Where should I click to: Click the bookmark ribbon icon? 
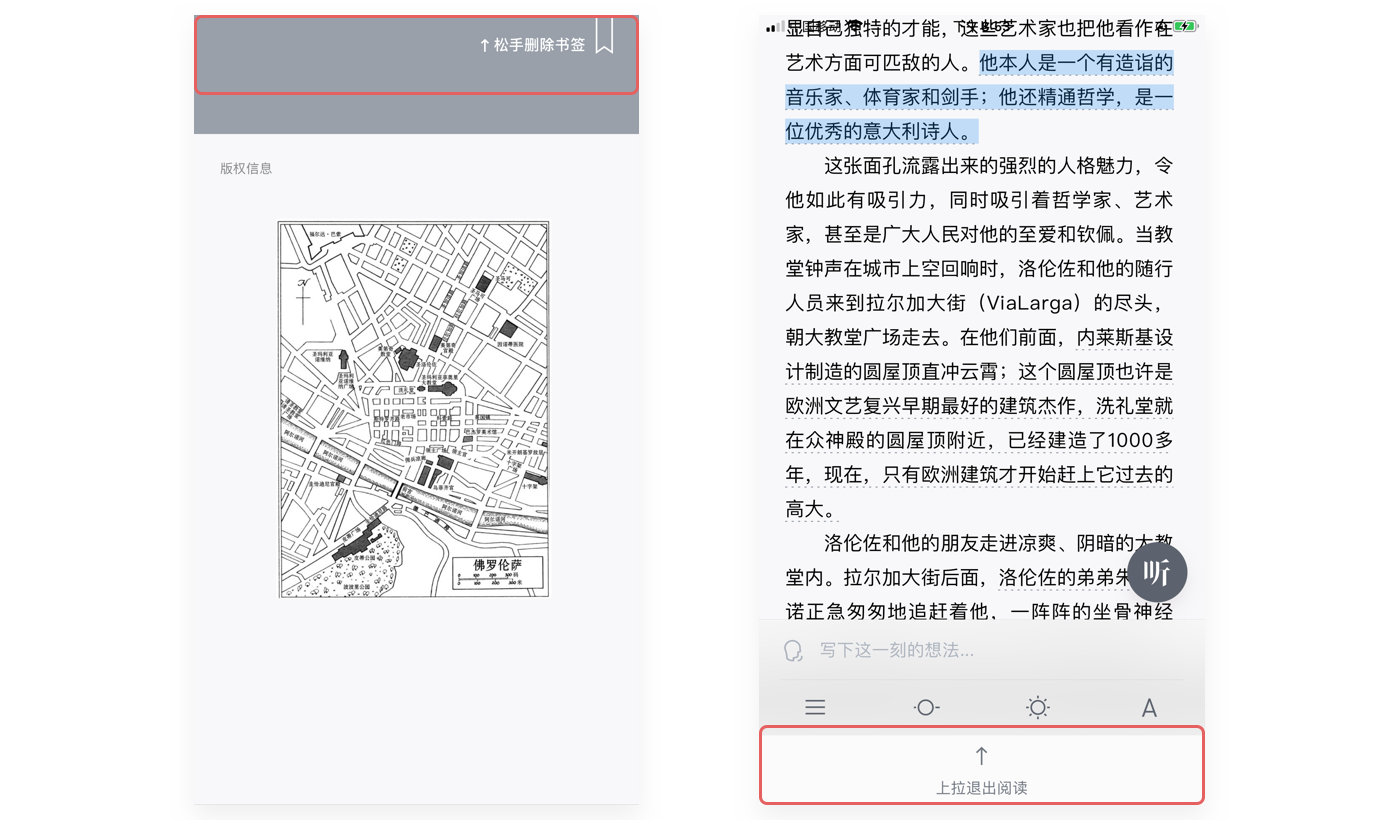(604, 36)
